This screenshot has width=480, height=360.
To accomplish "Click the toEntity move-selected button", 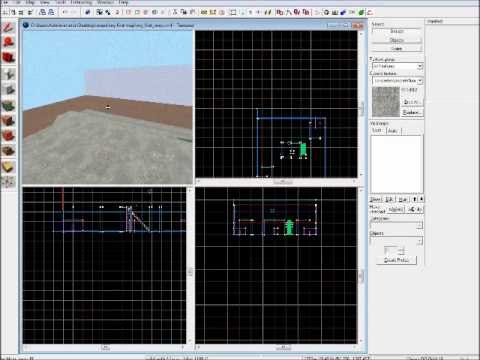I will 415,209.
